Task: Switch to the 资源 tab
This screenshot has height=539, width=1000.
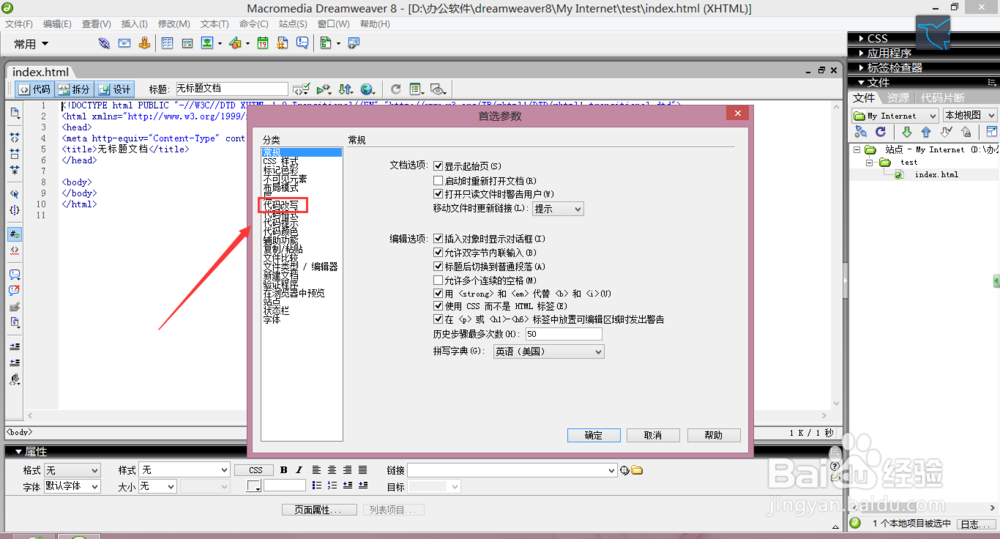Action: point(897,98)
